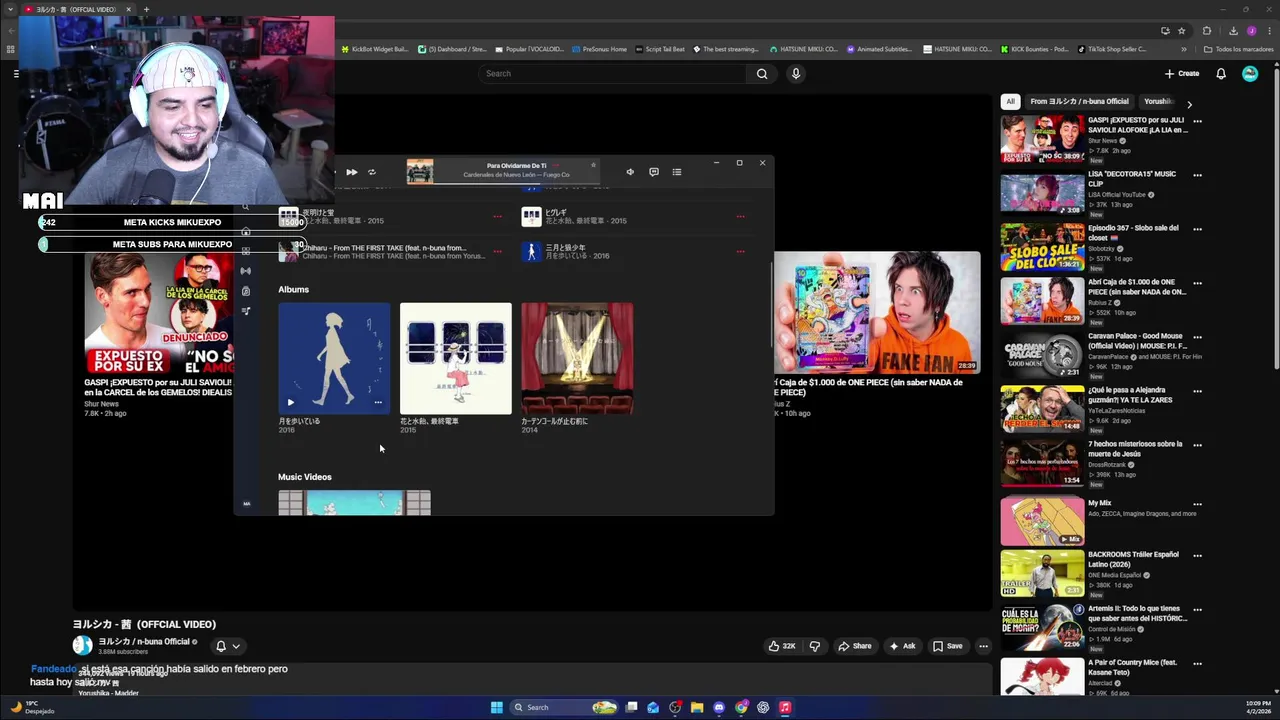Open the PreSonus: Home bookmark
The height and width of the screenshot is (720, 1280).
tap(599, 49)
